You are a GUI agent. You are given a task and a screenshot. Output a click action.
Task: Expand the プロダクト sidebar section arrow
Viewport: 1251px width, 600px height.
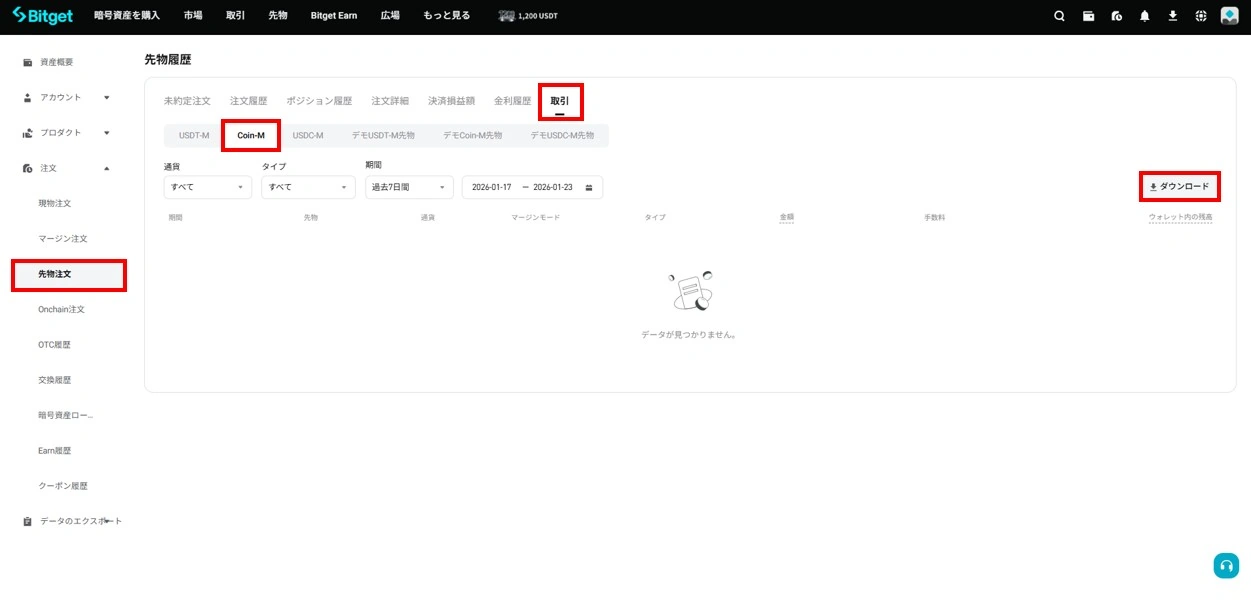tap(107, 133)
